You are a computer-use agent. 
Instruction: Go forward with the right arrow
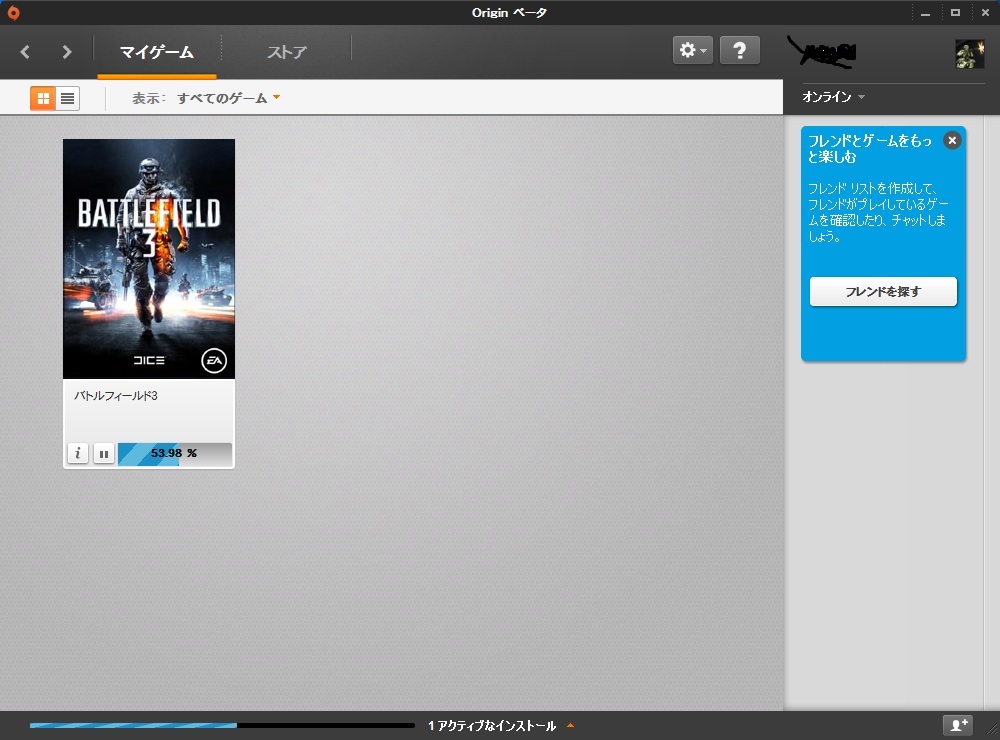(x=67, y=52)
